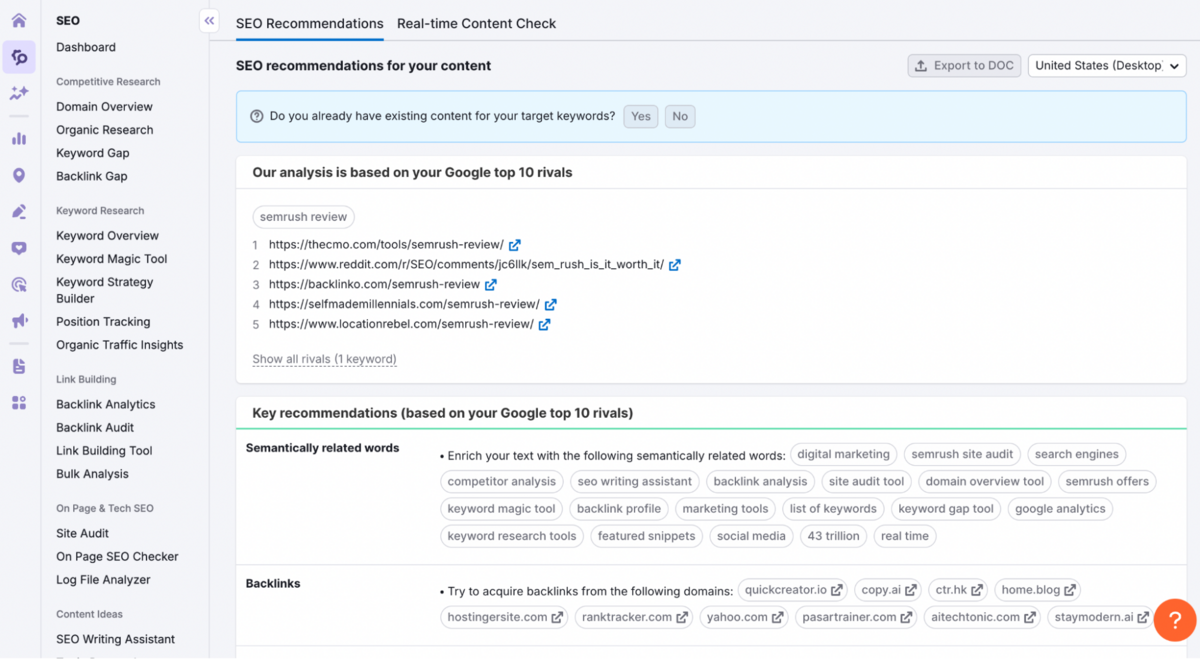
Task: Open the AI sparkle icon in rail
Action: pos(18,93)
